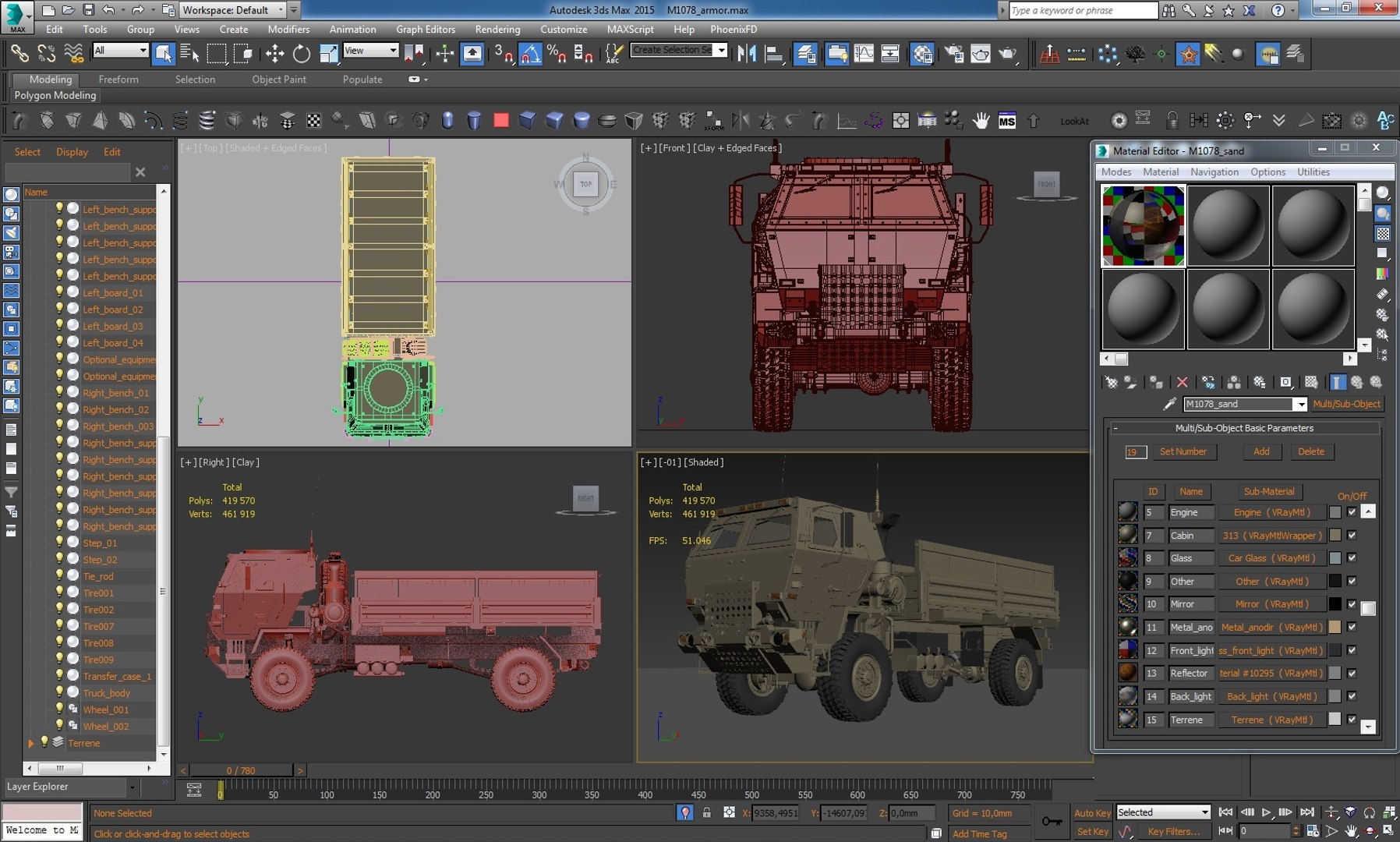Switch to the Object Paint ribbon tab
The width and height of the screenshot is (1400, 842).
279,79
